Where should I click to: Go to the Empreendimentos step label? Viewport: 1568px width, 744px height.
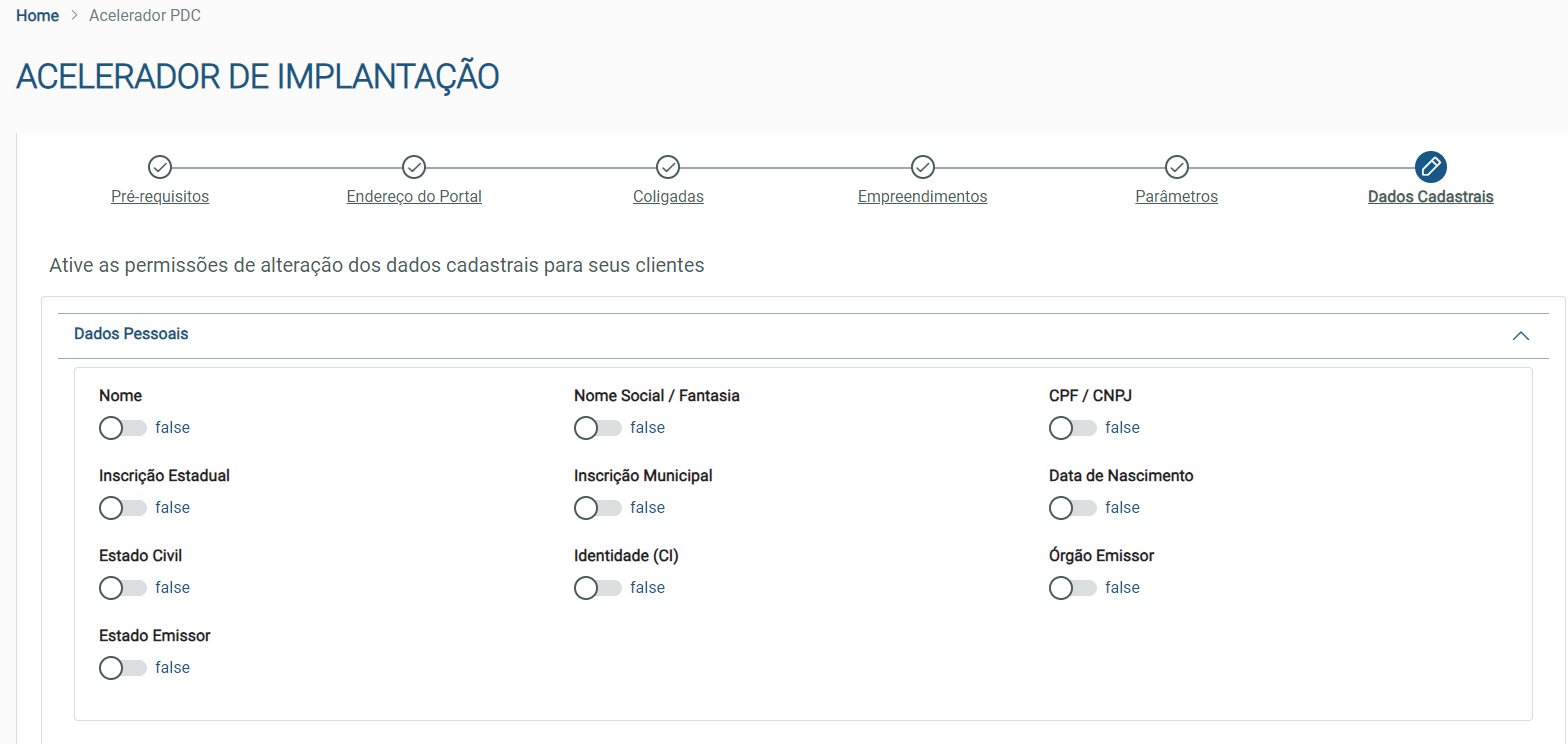tap(922, 197)
